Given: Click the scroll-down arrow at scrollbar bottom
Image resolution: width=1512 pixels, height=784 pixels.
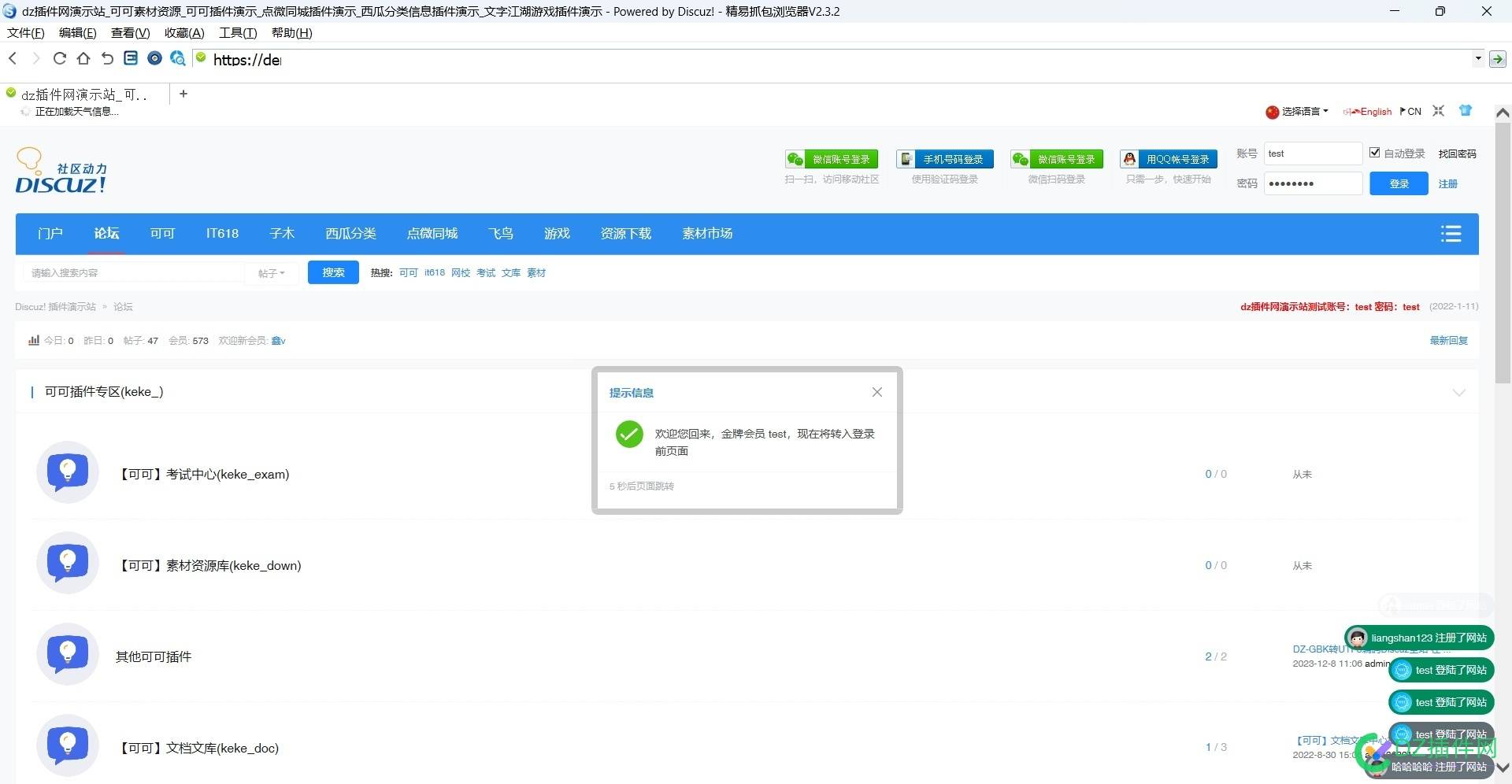Looking at the screenshot, I should (x=1503, y=767).
